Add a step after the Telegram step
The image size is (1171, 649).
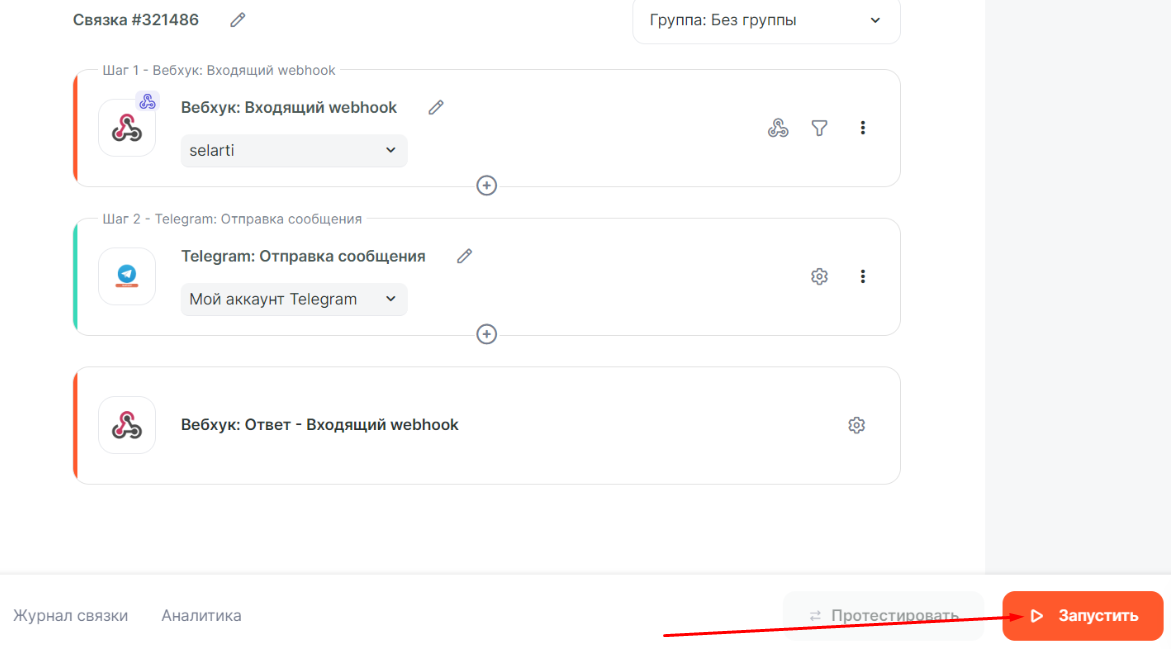tap(487, 334)
